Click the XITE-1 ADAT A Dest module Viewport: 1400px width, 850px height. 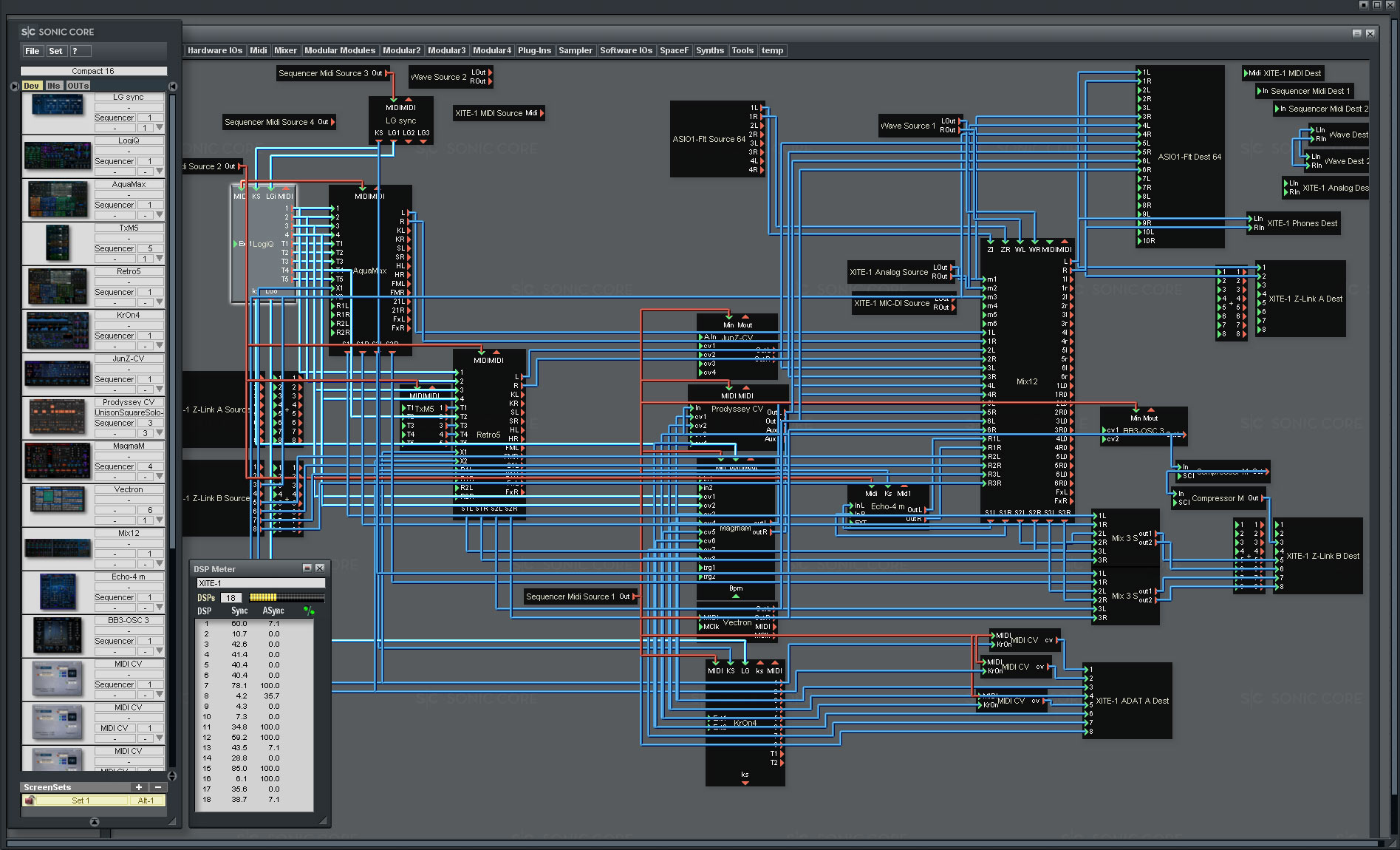1127,701
